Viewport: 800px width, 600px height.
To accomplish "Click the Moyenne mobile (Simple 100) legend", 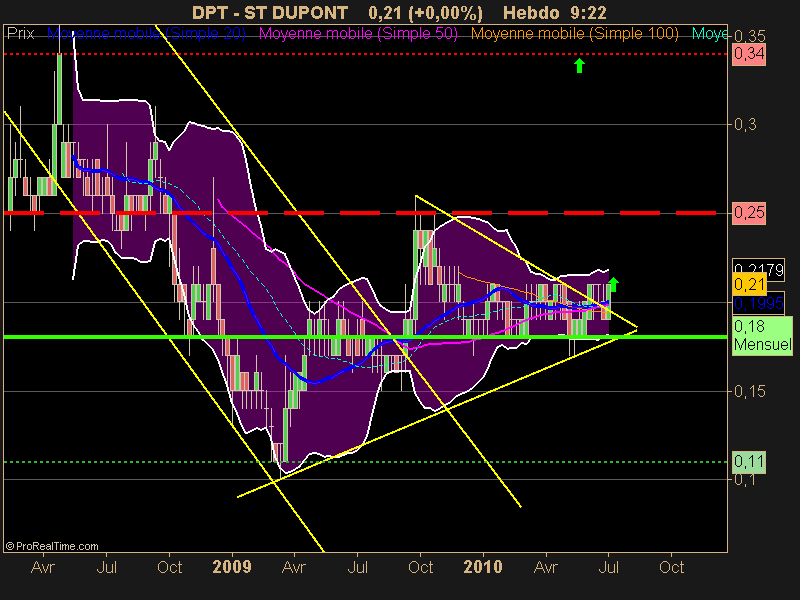I will (x=575, y=34).
